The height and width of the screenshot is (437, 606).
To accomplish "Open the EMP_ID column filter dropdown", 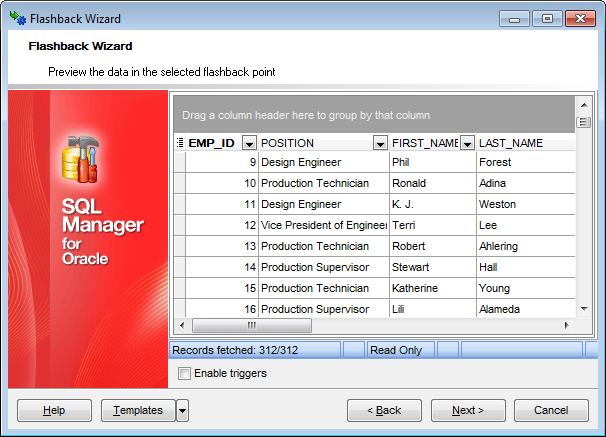I will coord(249,143).
